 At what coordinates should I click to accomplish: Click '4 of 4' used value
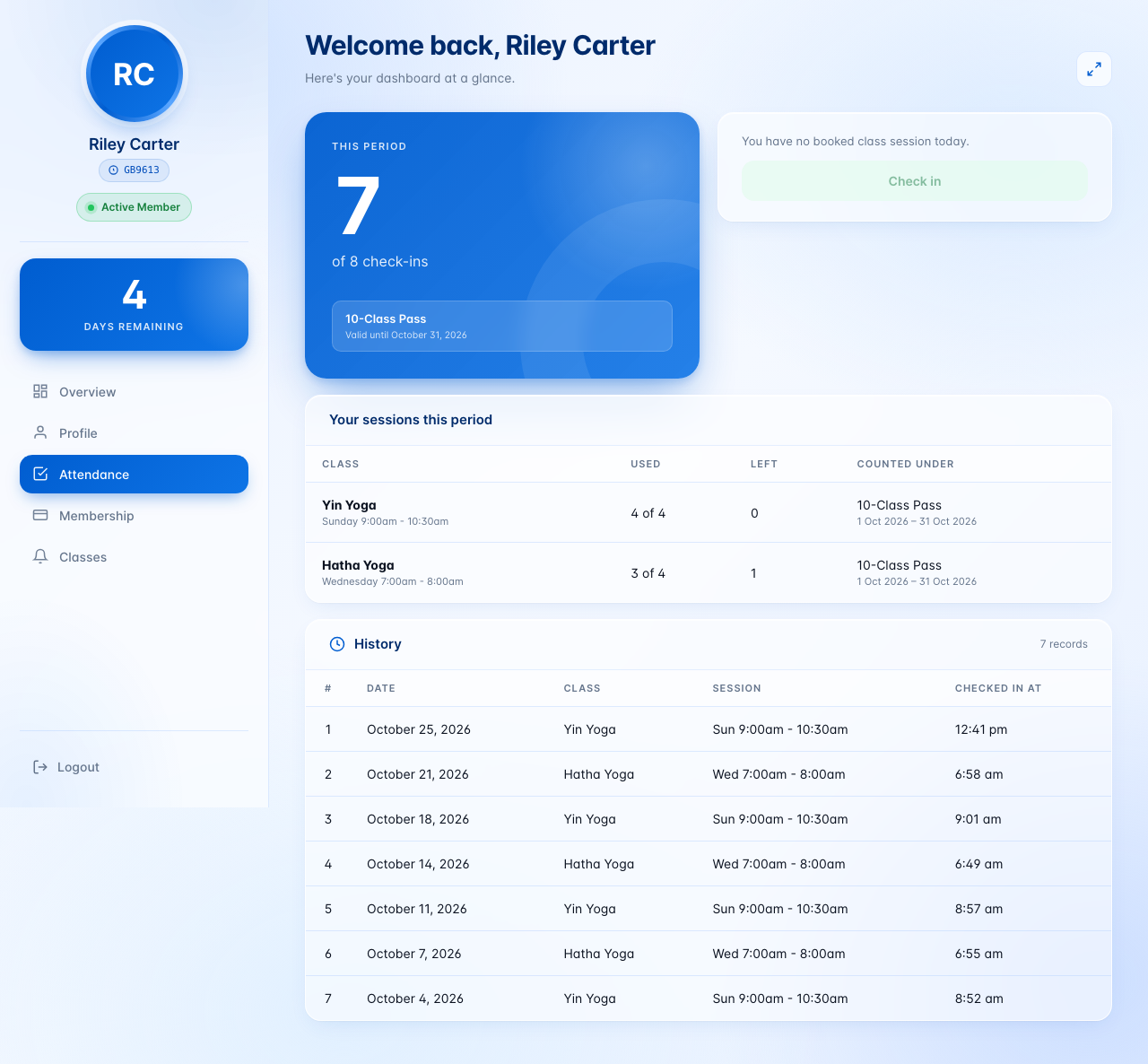click(648, 513)
